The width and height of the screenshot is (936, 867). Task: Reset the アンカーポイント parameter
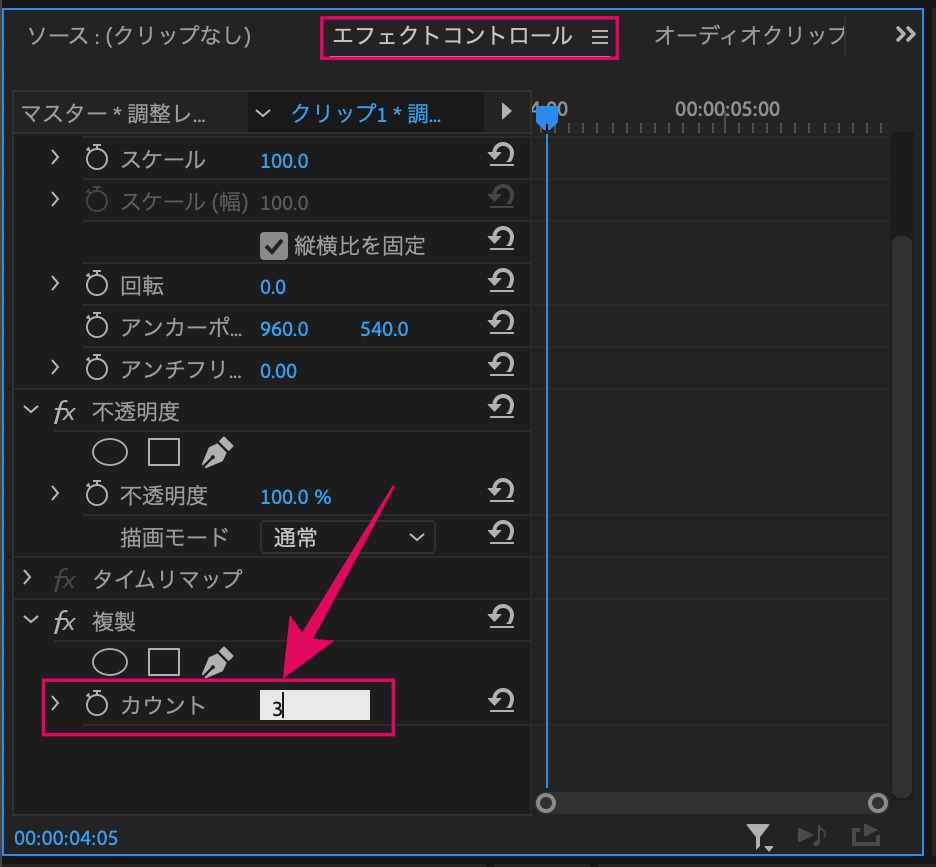click(x=501, y=323)
